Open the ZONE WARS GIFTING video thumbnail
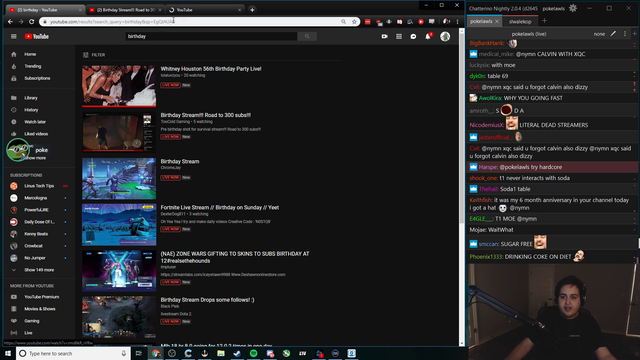Image resolution: width=640 pixels, height=360 pixels. [119, 271]
